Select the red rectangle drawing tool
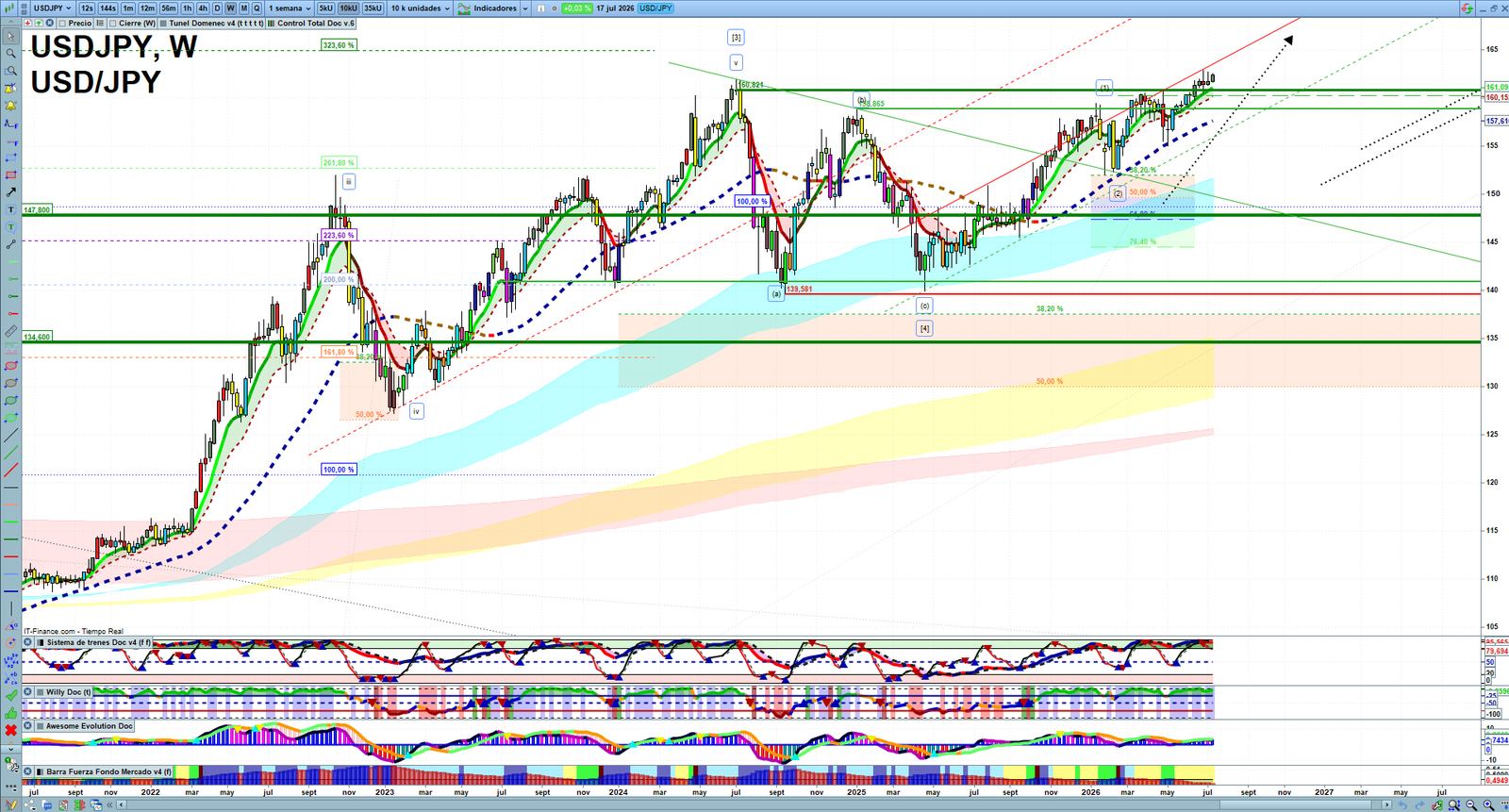 11,174
